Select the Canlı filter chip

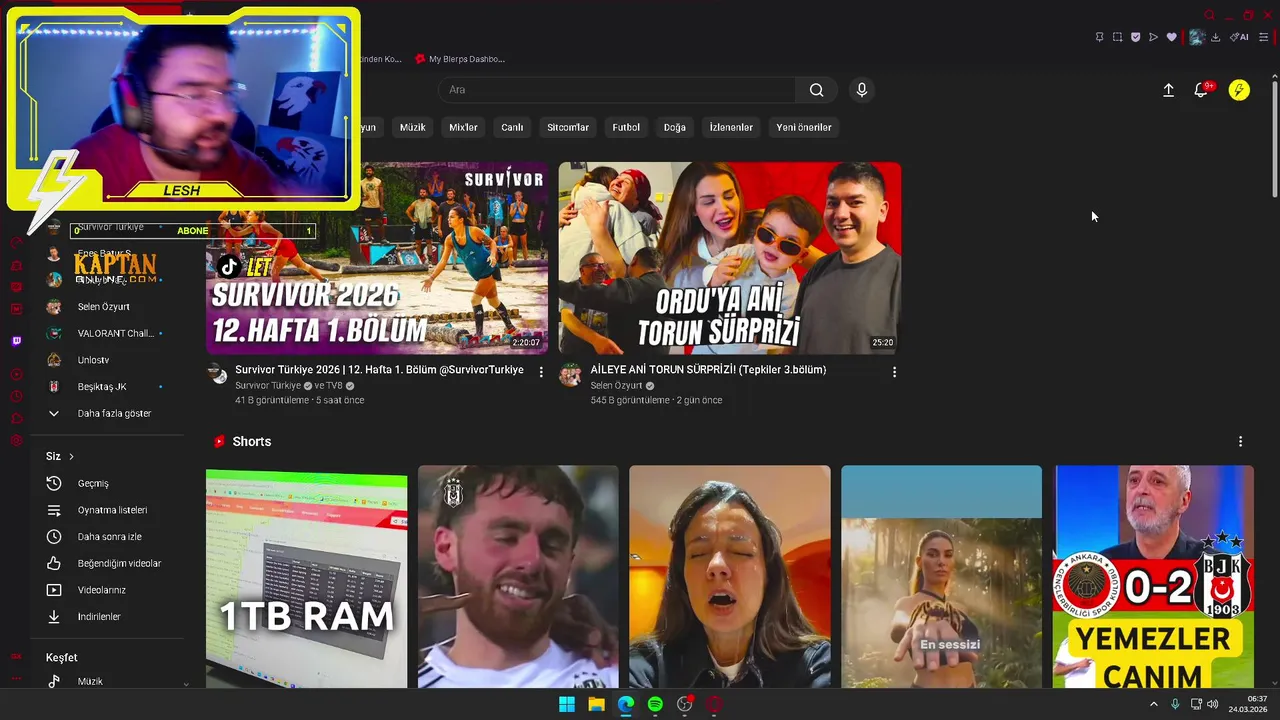pos(512,127)
